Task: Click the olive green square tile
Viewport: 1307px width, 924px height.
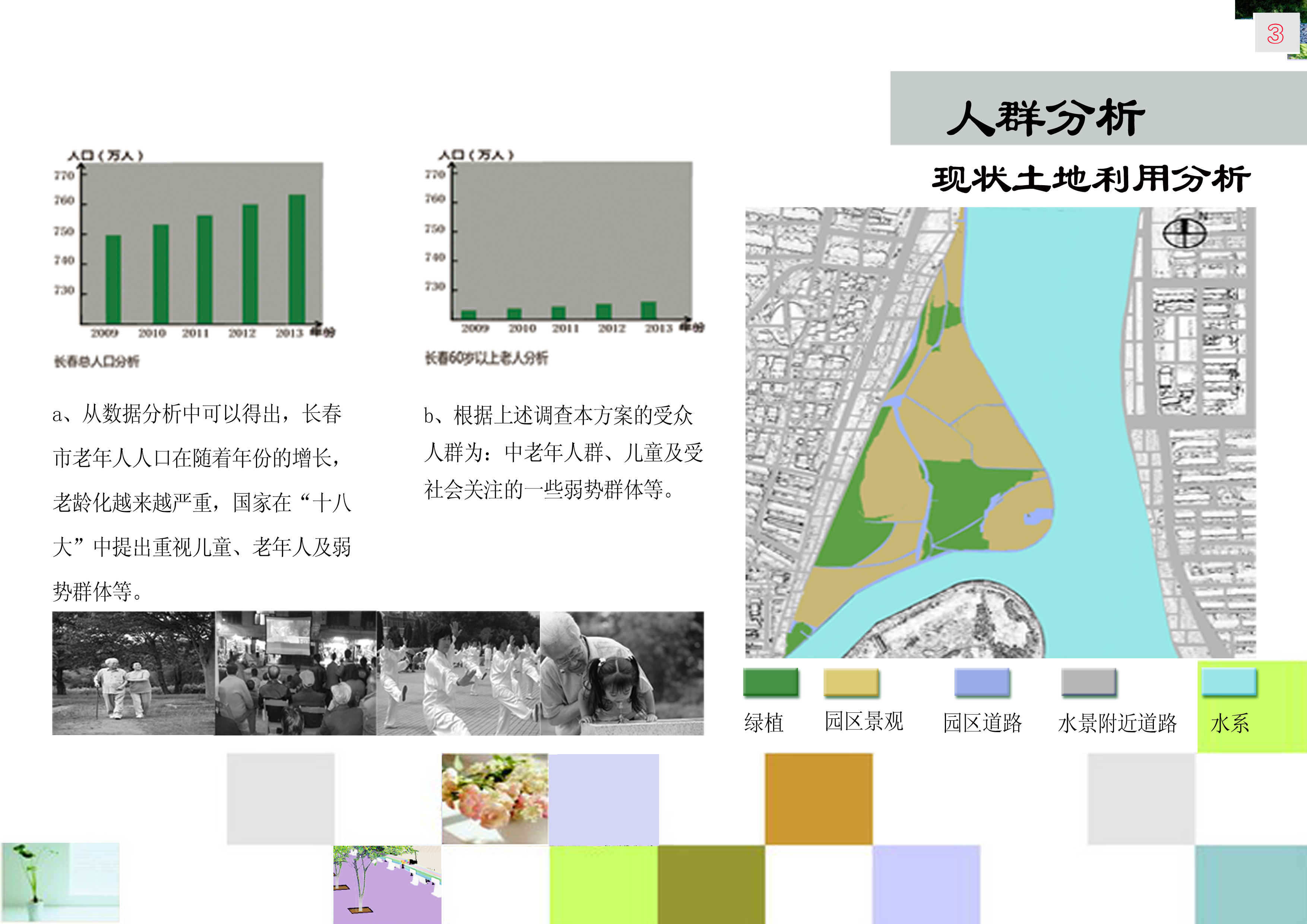Action: pyautogui.click(x=711, y=884)
